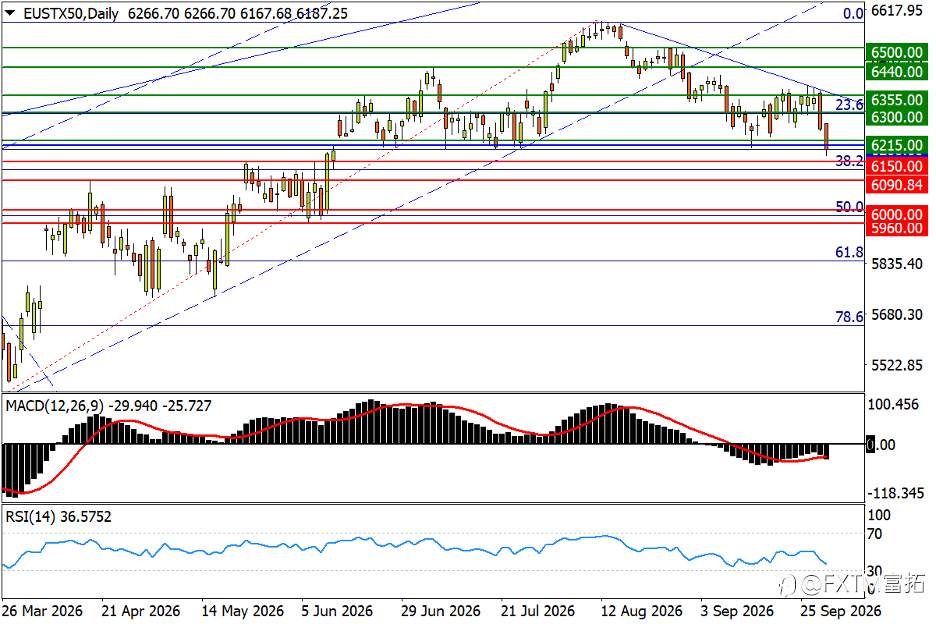Click the 3 Sep 2026 date marker
936x624 pixels.
tap(737, 611)
